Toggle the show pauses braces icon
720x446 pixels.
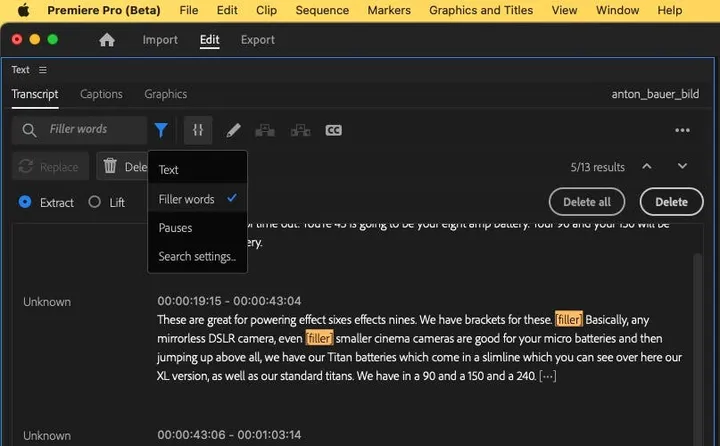coord(198,130)
